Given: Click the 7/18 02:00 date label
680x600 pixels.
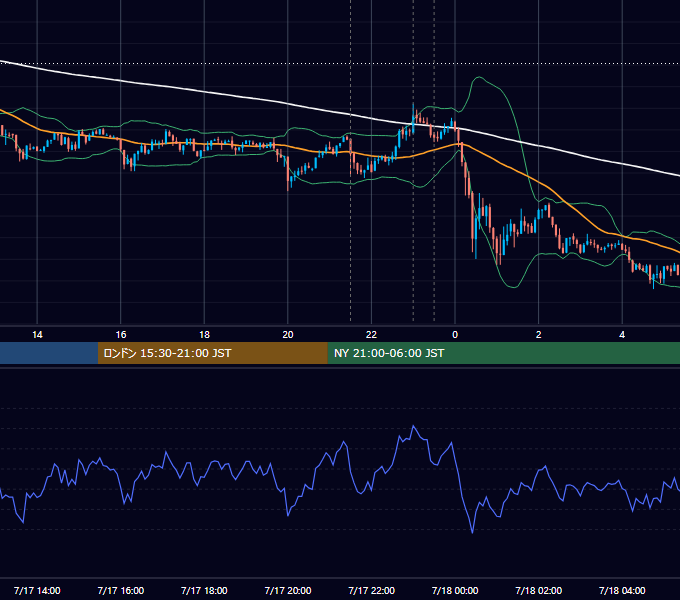Looking at the screenshot, I should 539,590.
